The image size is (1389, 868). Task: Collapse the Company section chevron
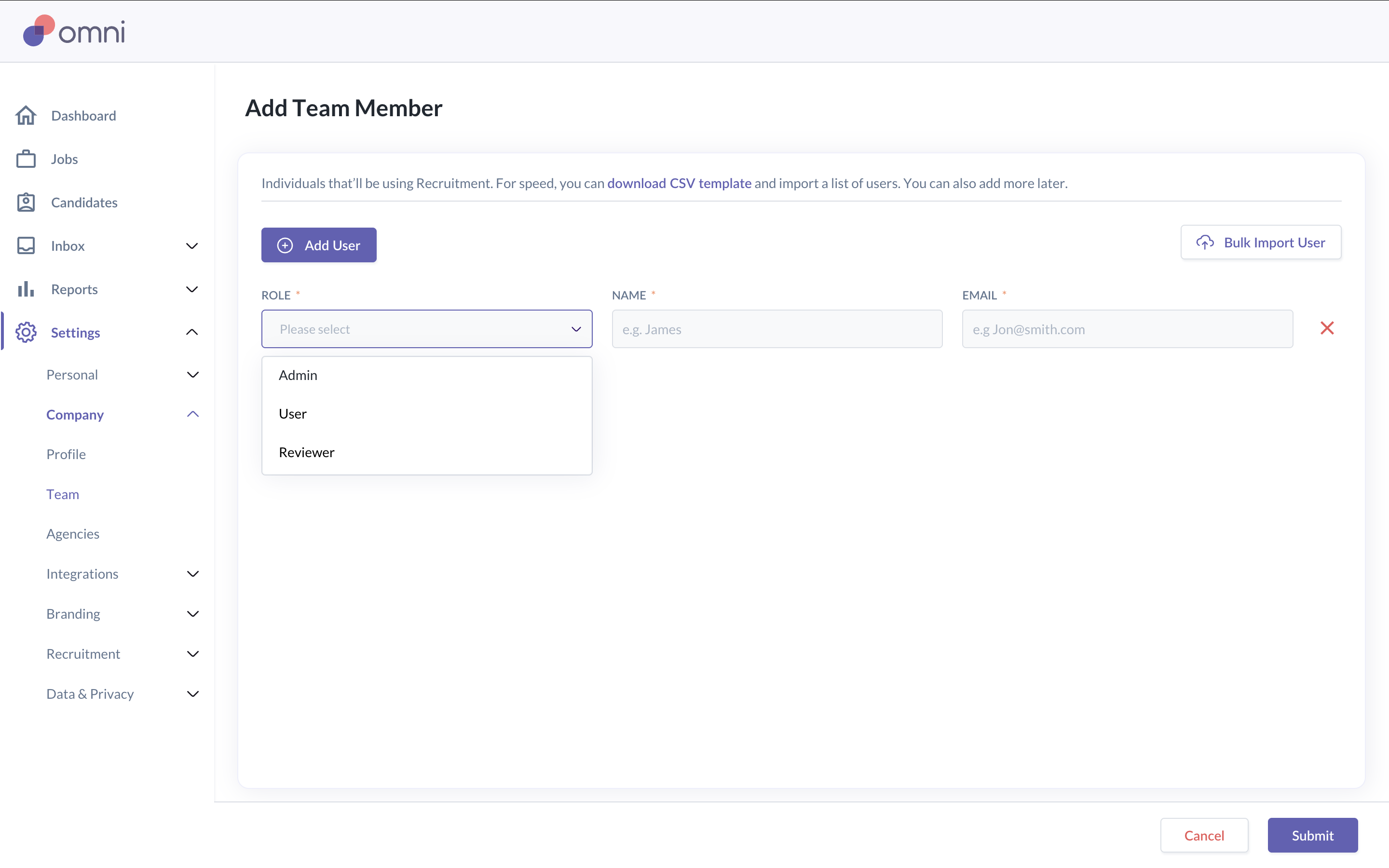point(193,414)
